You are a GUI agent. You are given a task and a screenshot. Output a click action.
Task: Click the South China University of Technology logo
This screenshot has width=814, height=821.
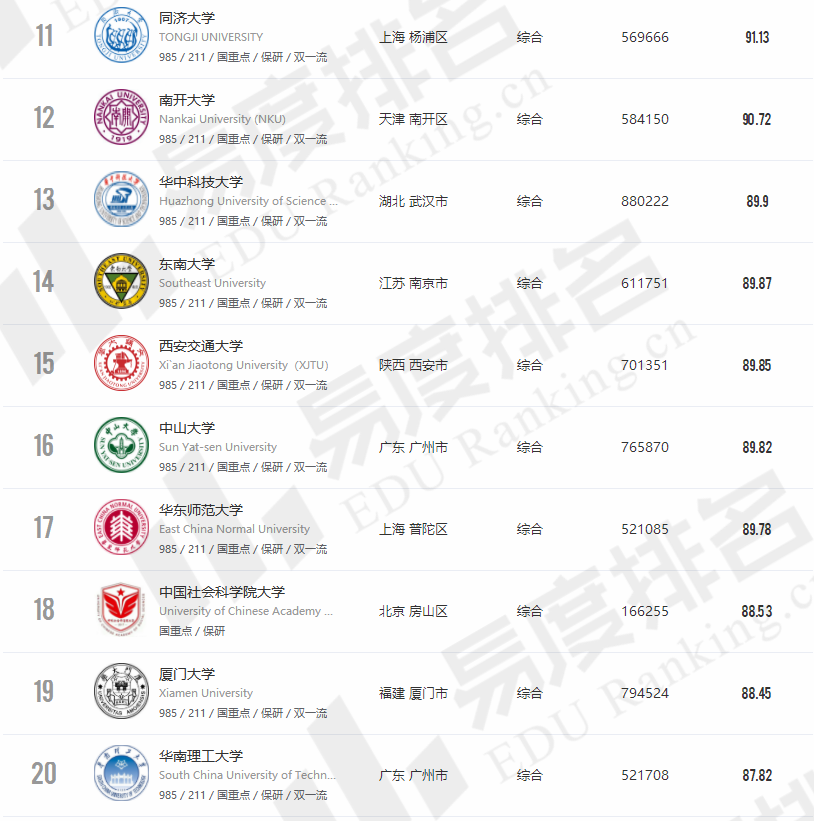pos(121,775)
